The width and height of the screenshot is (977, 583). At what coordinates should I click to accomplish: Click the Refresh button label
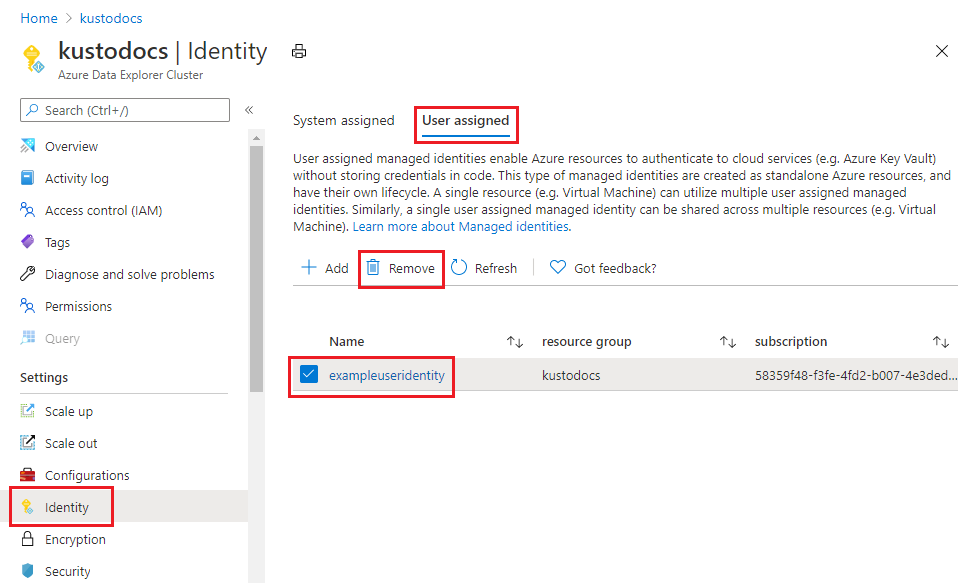(x=496, y=268)
